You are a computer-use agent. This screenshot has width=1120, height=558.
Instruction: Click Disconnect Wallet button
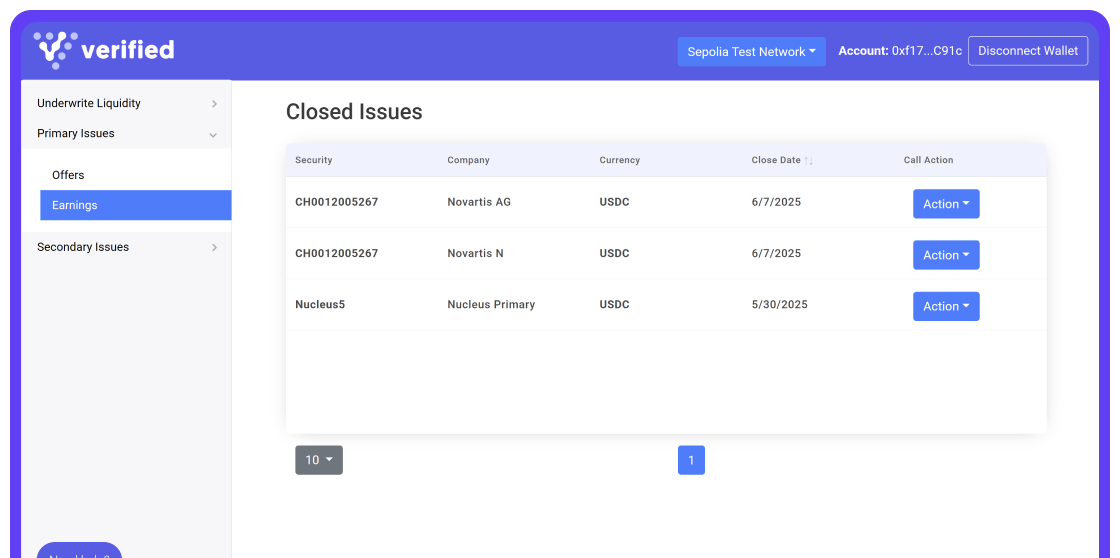[x=1028, y=51]
